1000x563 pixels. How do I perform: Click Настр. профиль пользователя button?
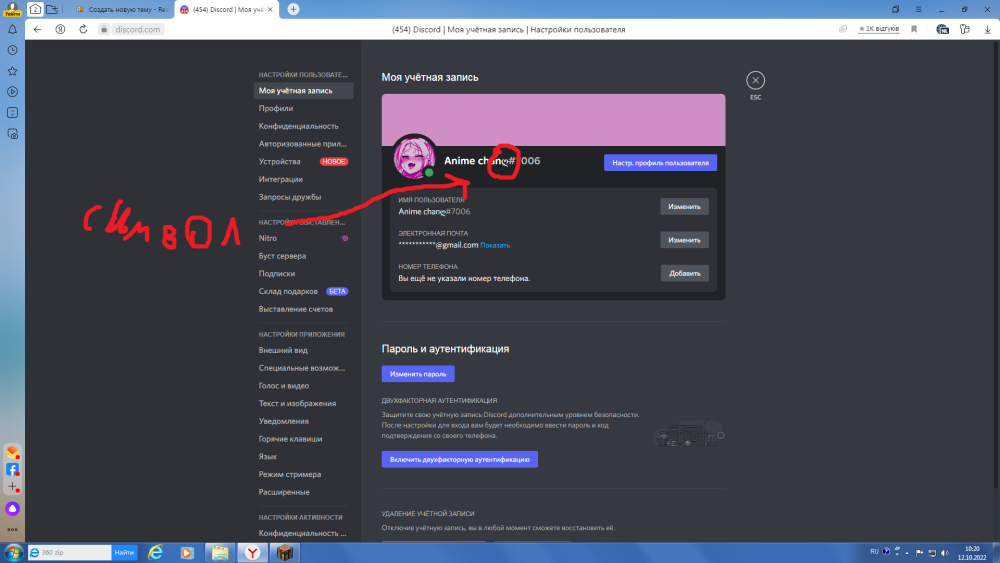click(x=660, y=163)
